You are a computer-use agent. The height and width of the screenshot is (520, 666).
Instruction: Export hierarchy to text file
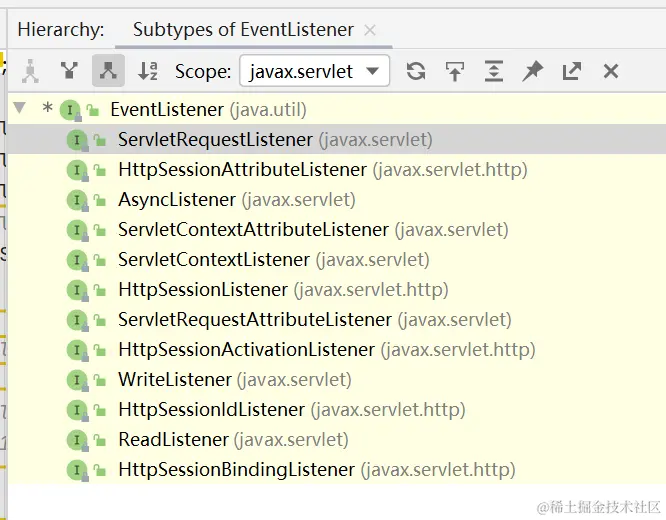(572, 70)
